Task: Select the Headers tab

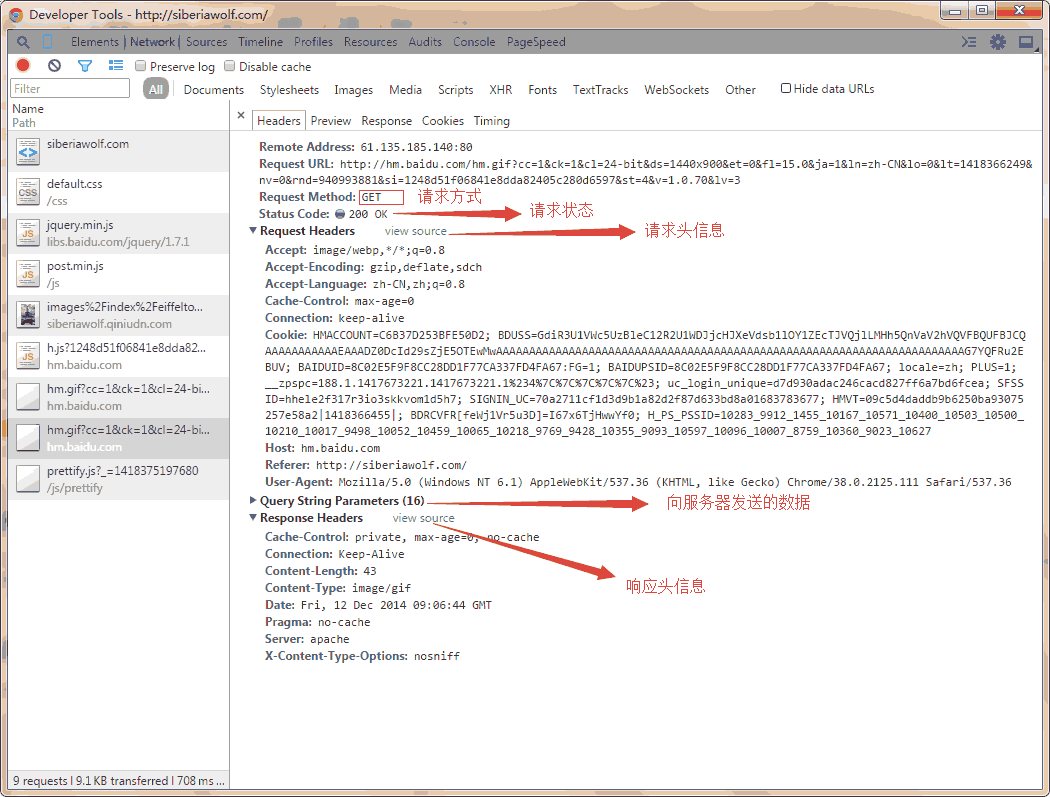Action: pyautogui.click(x=279, y=121)
